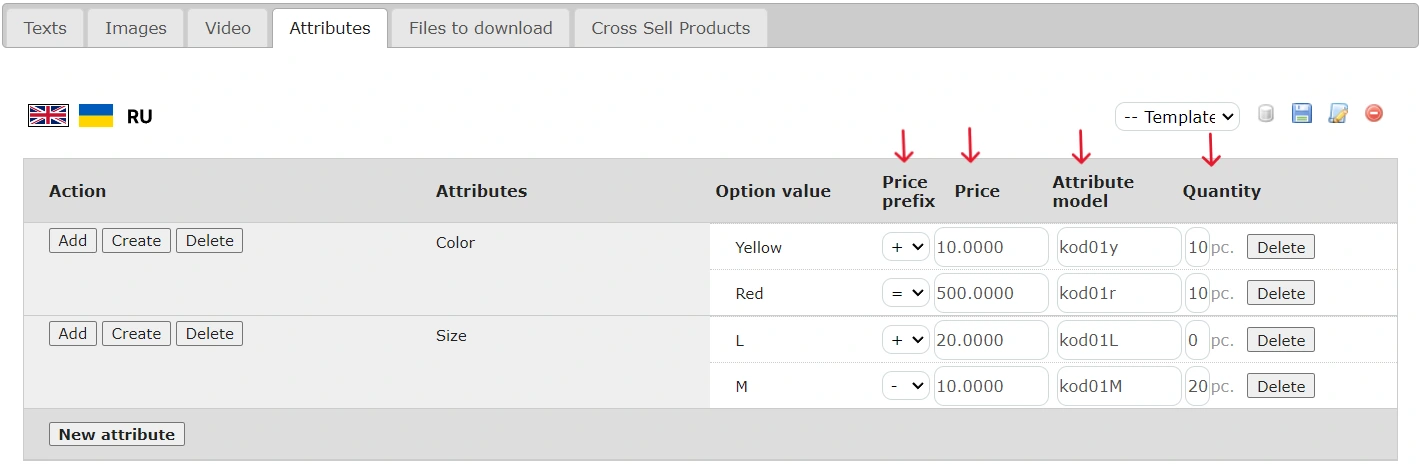Viewport: 1420px width, 471px height.
Task: Change the price prefix for Red
Action: pyautogui.click(x=906, y=293)
